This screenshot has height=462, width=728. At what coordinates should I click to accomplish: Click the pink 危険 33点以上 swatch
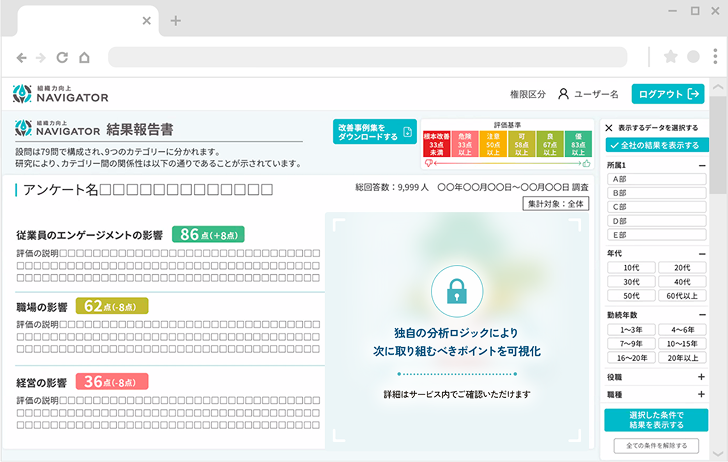(465, 144)
